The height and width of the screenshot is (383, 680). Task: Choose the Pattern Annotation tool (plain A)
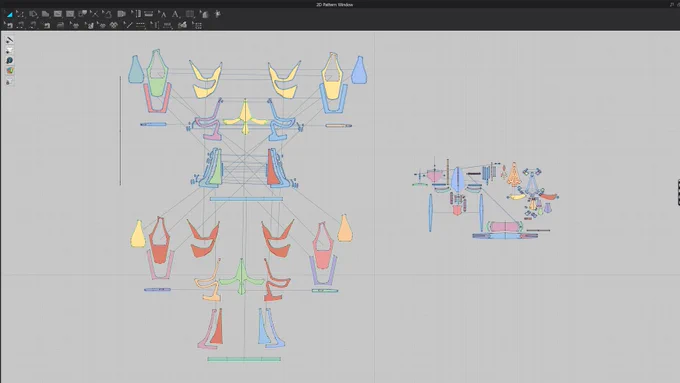(x=175, y=14)
